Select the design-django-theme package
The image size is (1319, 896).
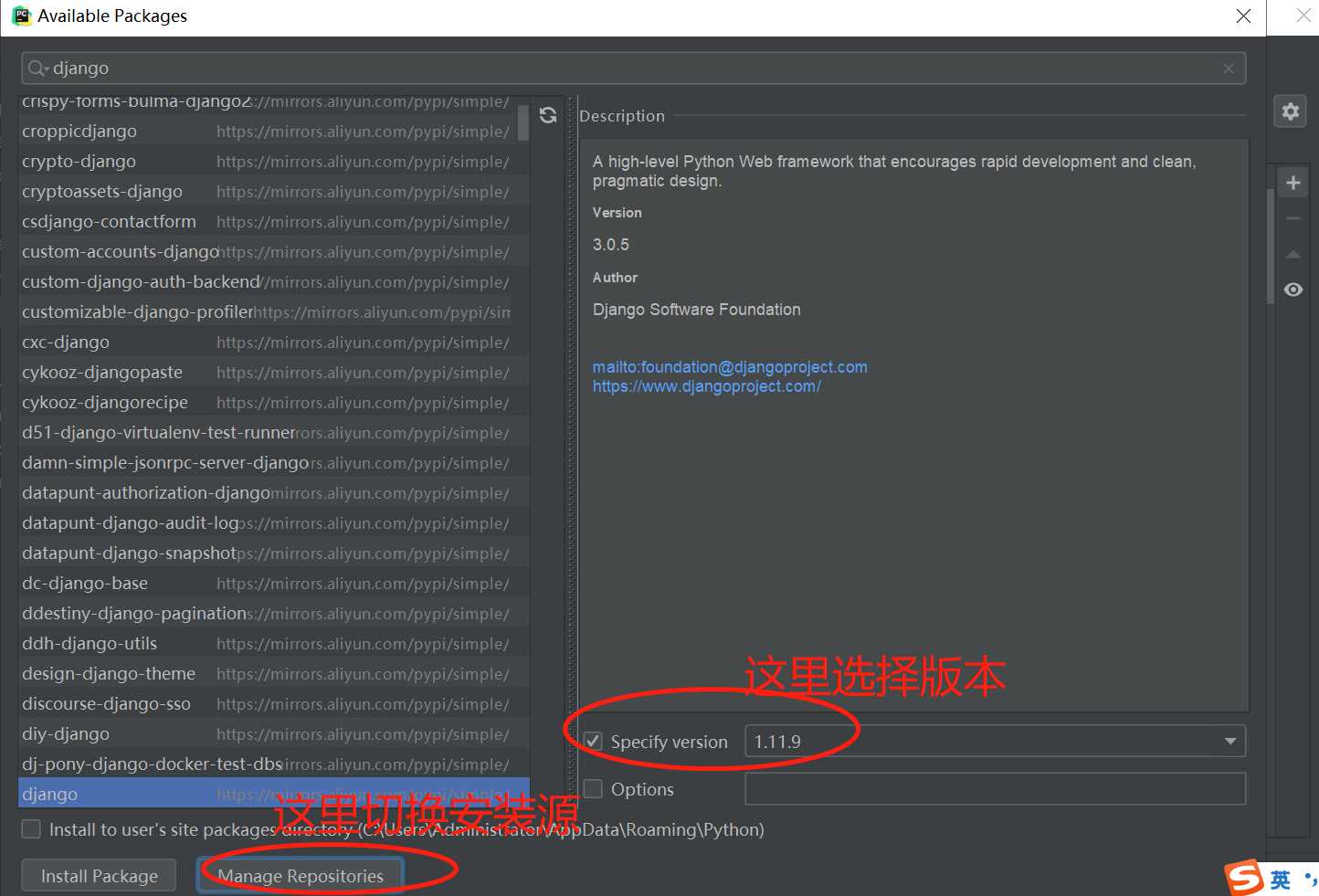tap(274, 673)
